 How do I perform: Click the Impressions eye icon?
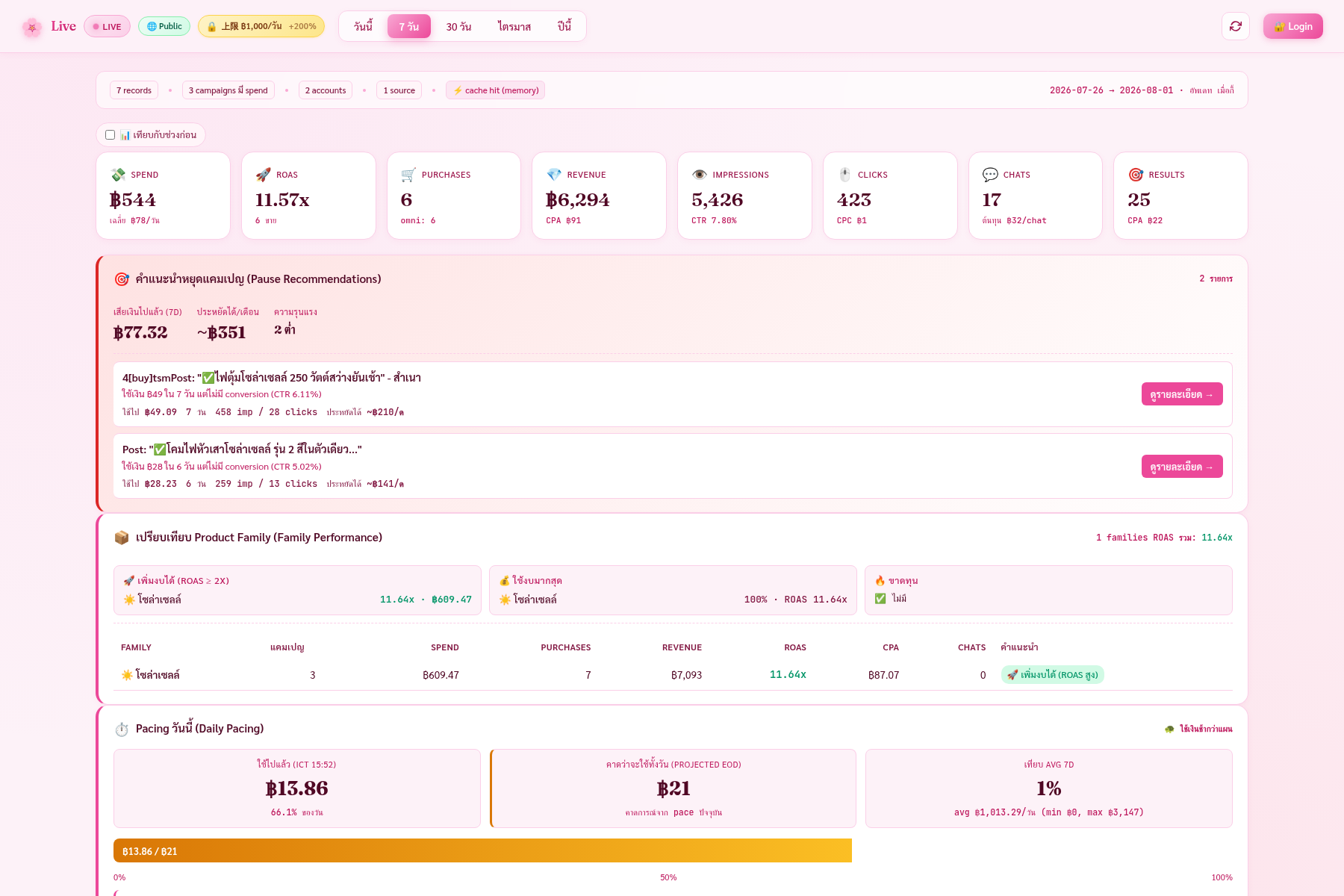(700, 175)
